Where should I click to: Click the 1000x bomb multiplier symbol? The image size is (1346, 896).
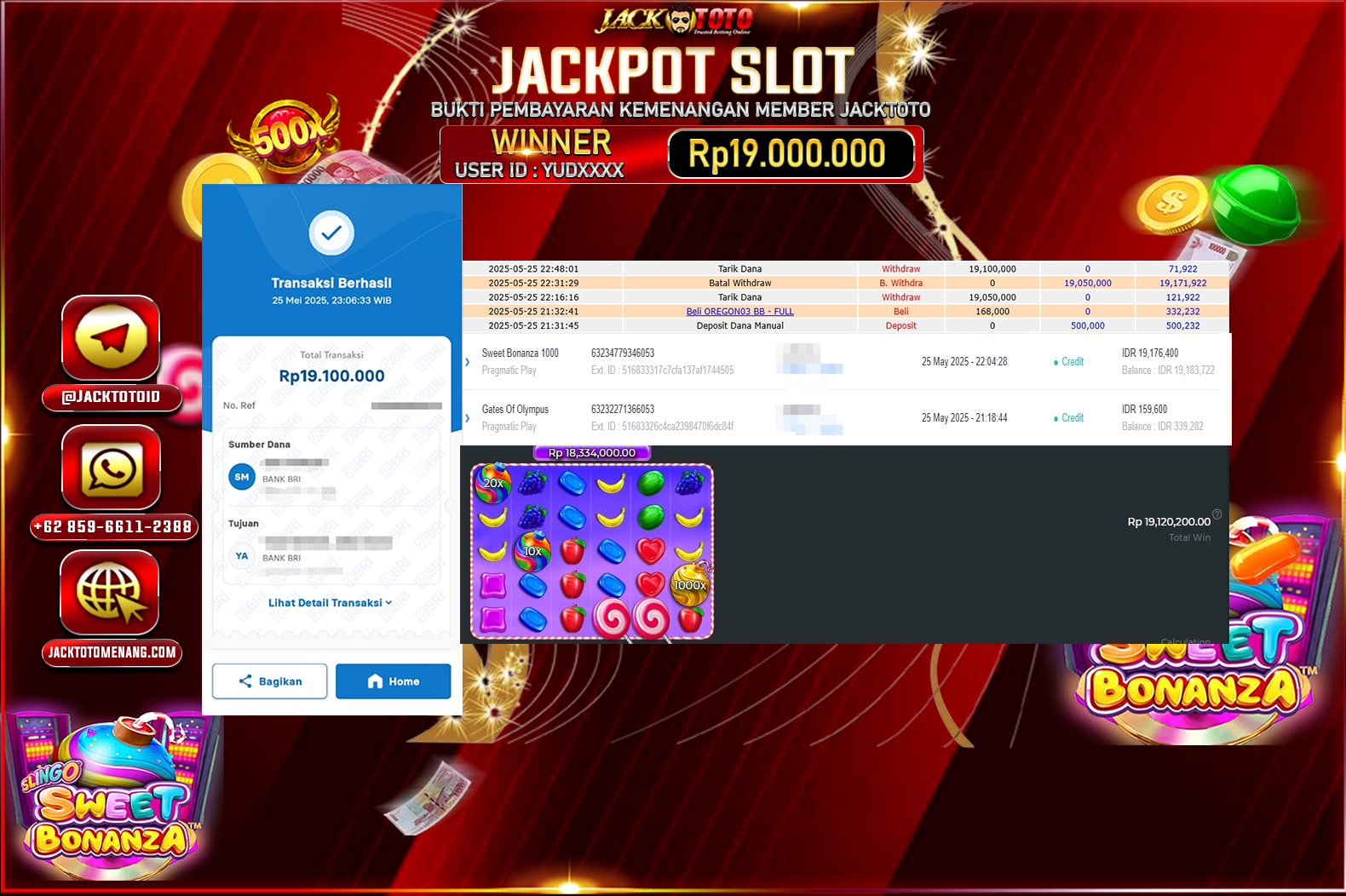click(690, 585)
